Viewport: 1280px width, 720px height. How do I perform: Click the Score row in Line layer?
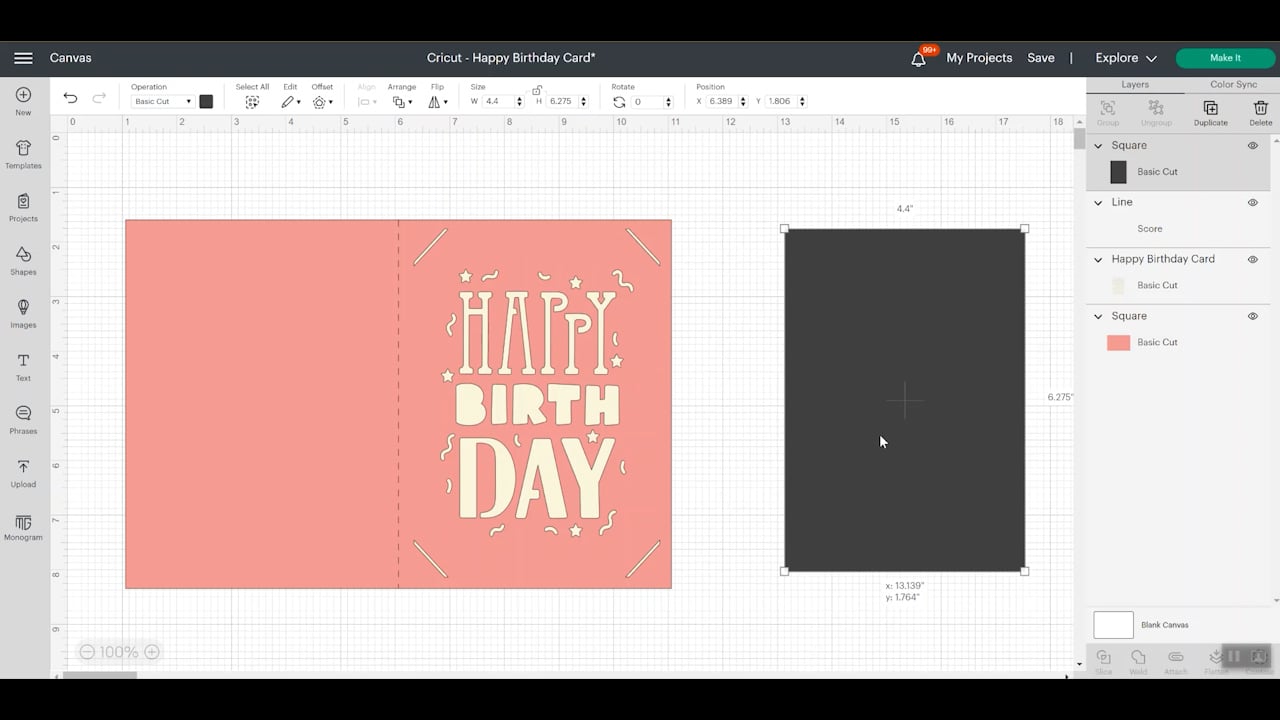click(1178, 229)
